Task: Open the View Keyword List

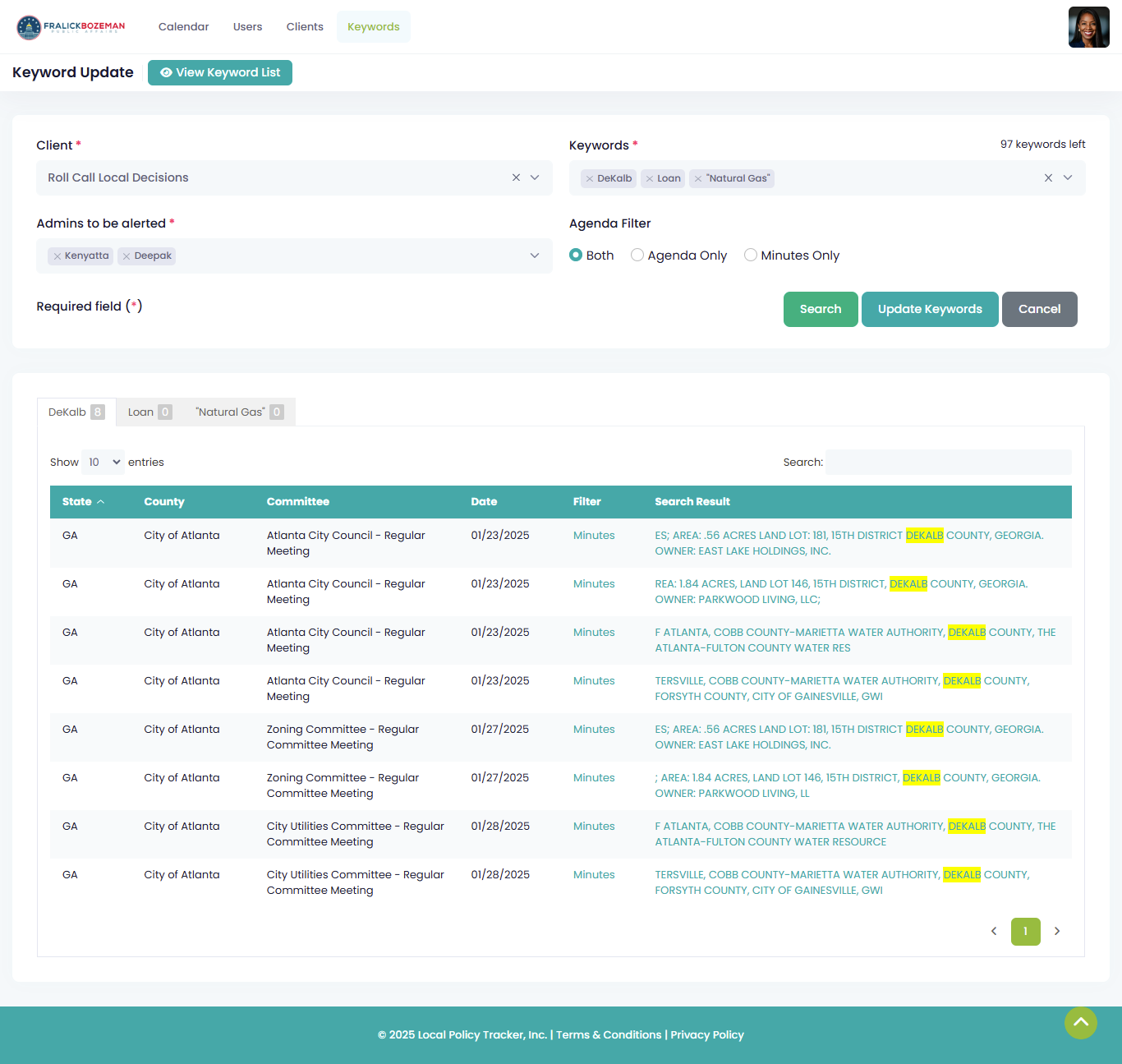Action: point(219,72)
